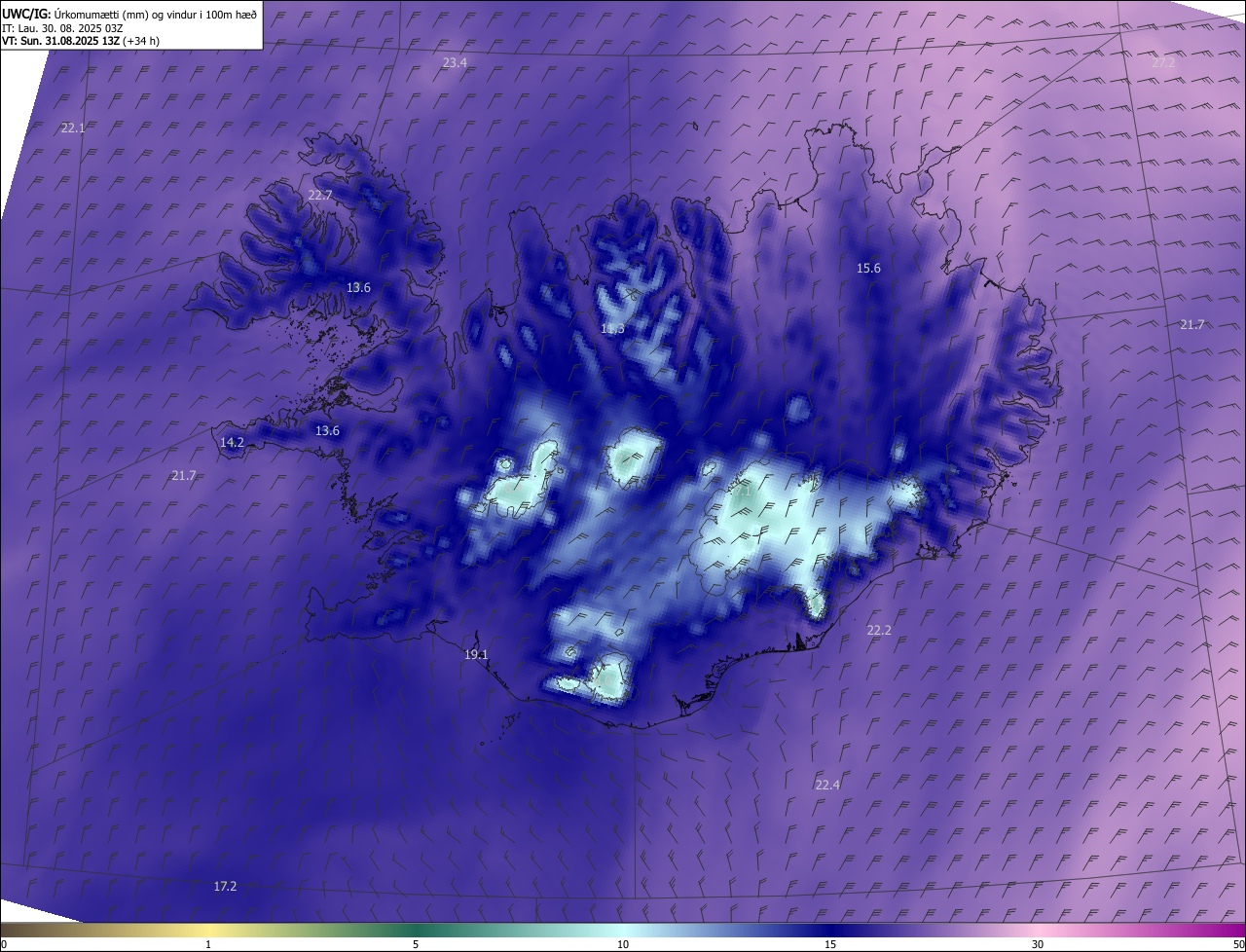Click the 'VT: Sun. 31.08.2025 13Z (+34 h)' line

(x=82, y=42)
